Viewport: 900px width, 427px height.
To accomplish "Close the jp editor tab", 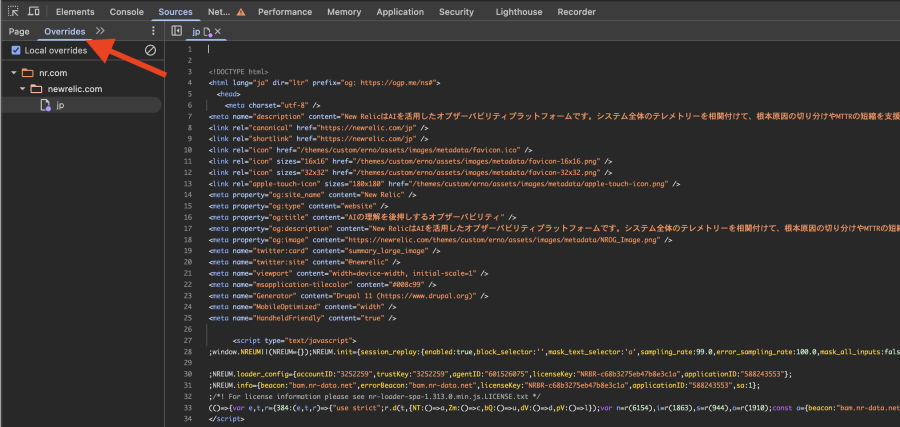I will point(218,32).
